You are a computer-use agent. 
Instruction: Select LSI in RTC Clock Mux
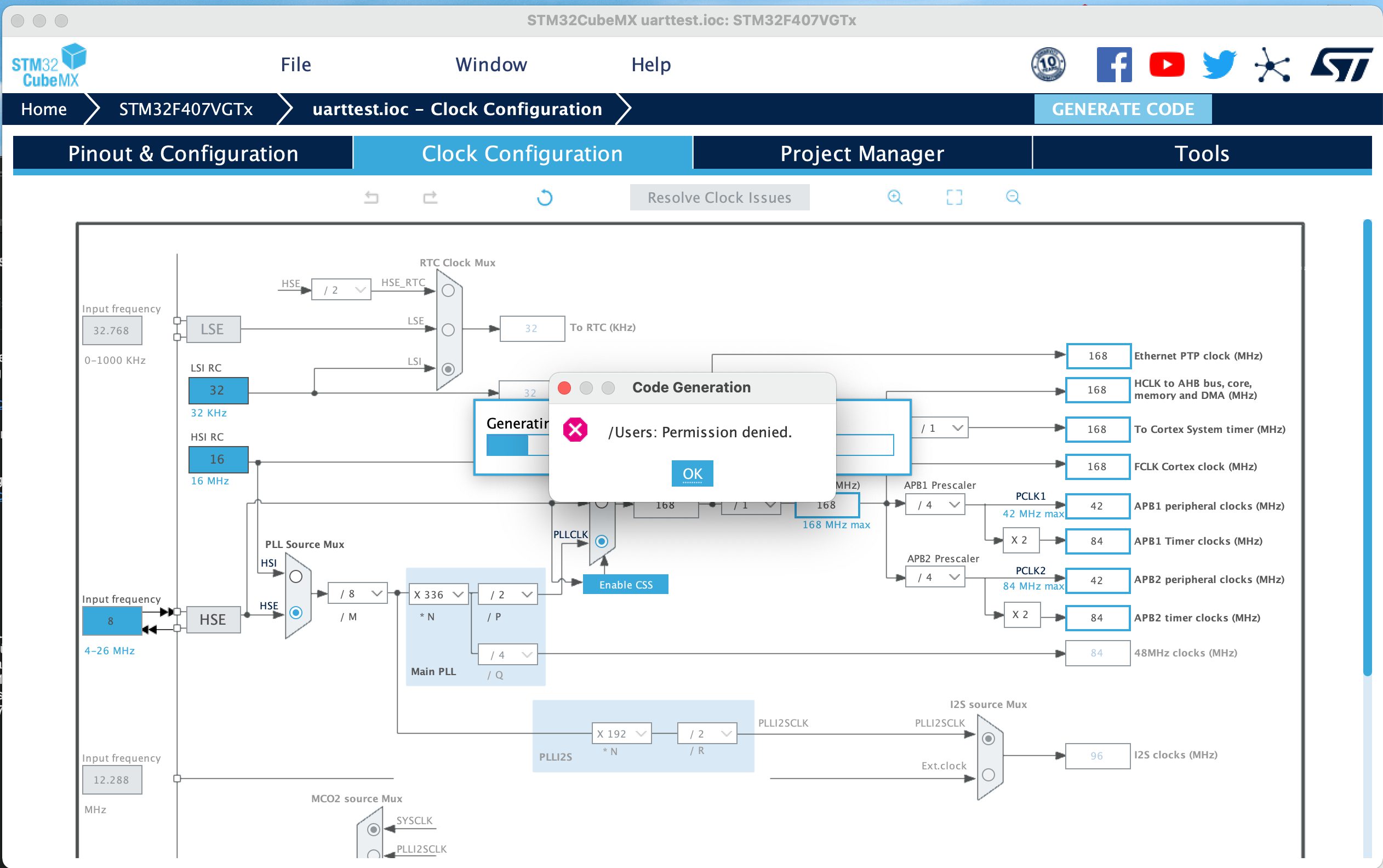click(448, 369)
